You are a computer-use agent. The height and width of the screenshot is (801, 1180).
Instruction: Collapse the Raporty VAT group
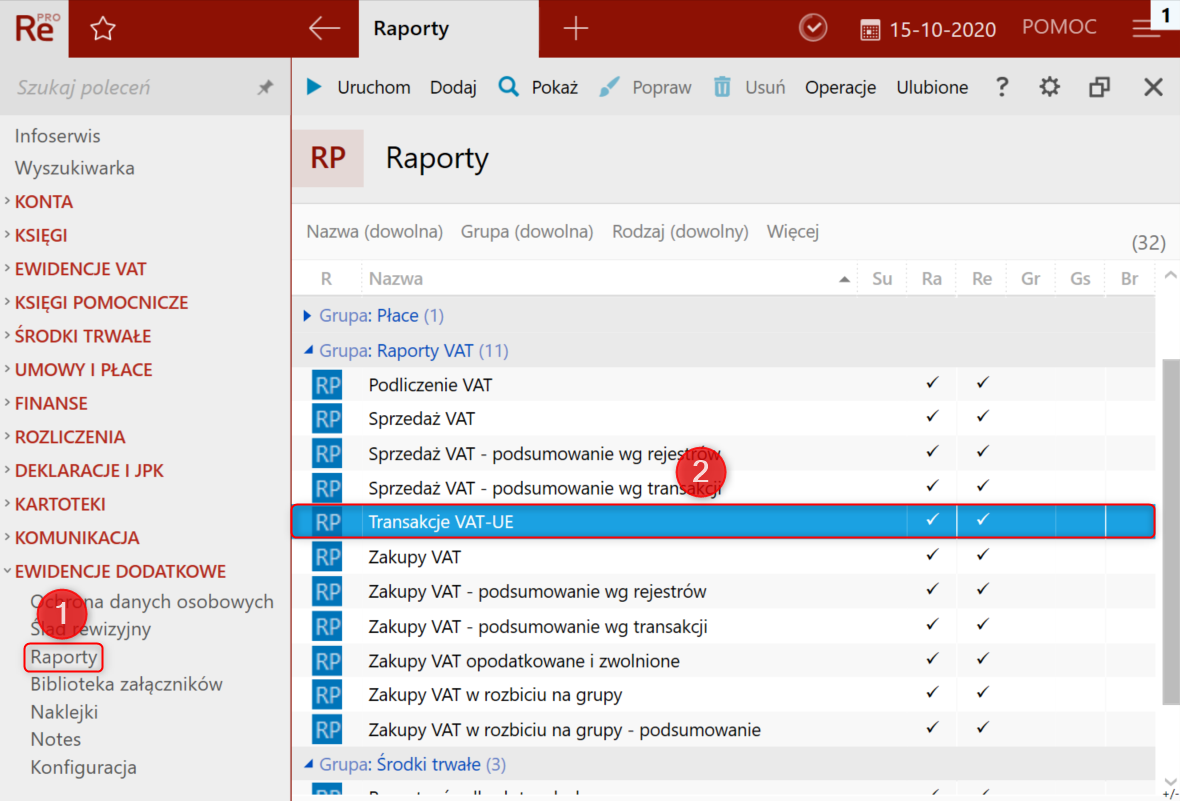[x=308, y=351]
